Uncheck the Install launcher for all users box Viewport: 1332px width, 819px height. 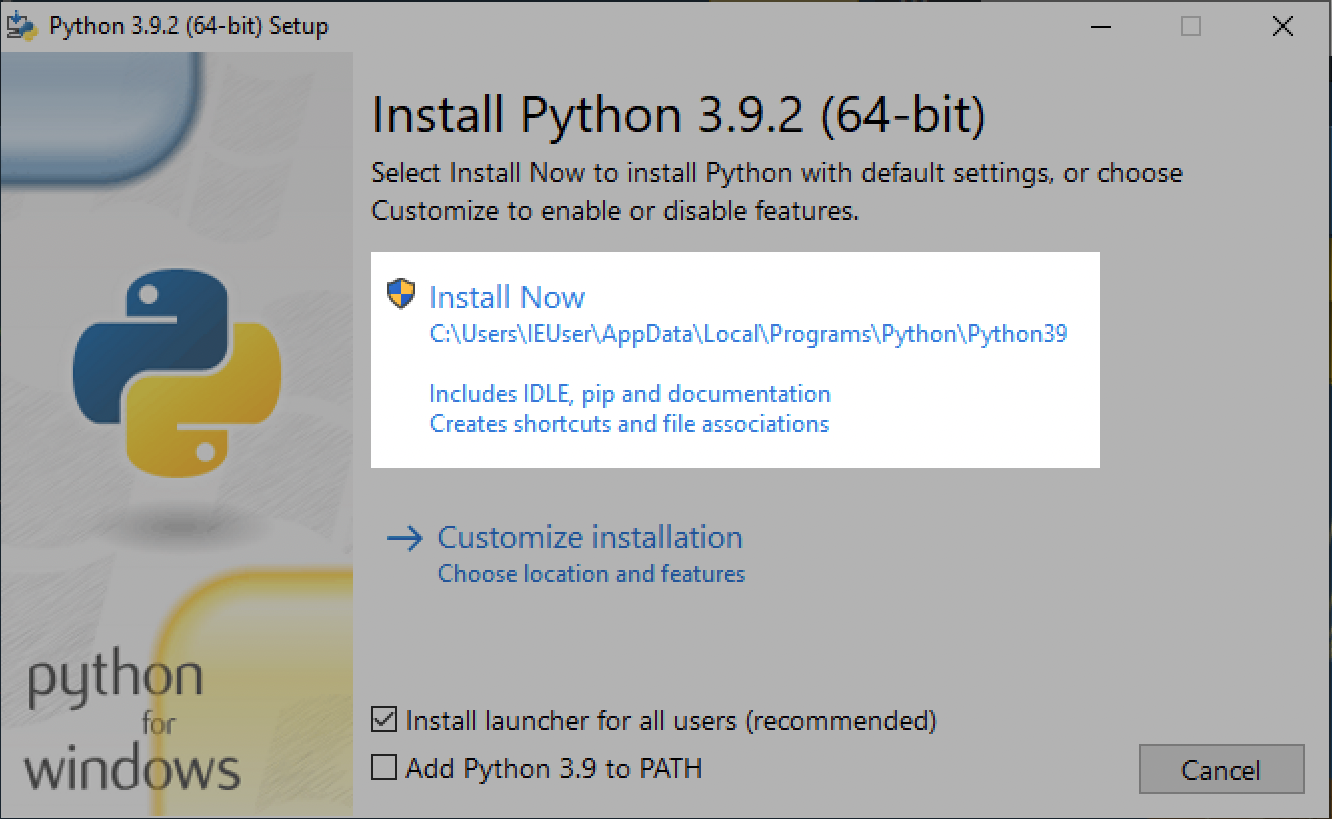point(383,720)
